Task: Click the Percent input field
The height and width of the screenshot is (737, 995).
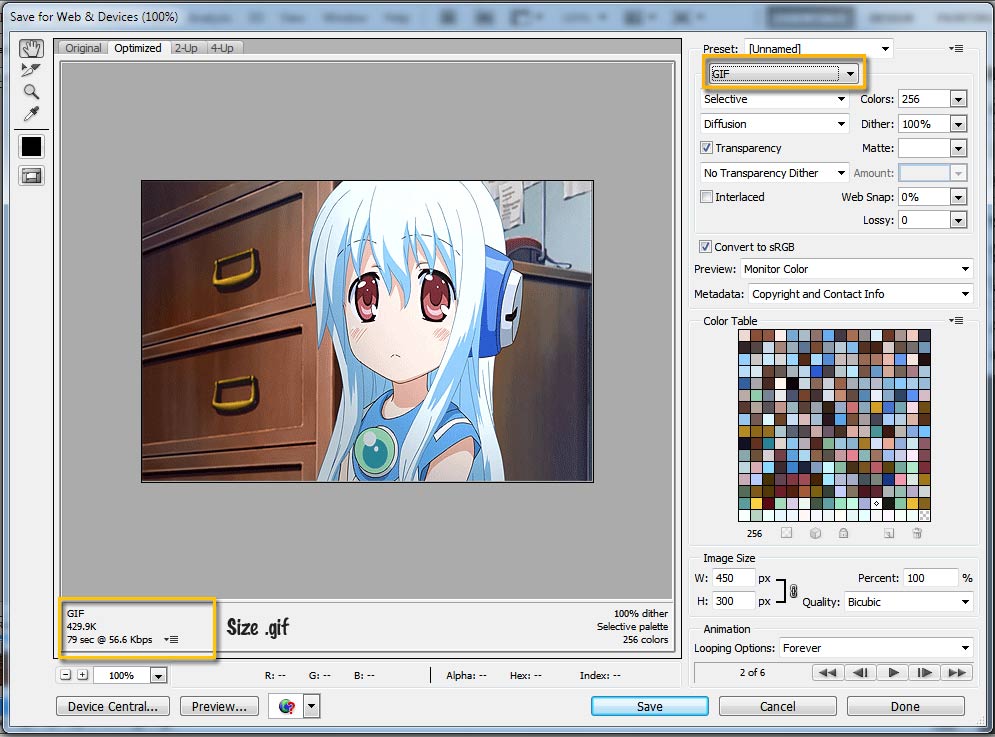Action: click(930, 578)
